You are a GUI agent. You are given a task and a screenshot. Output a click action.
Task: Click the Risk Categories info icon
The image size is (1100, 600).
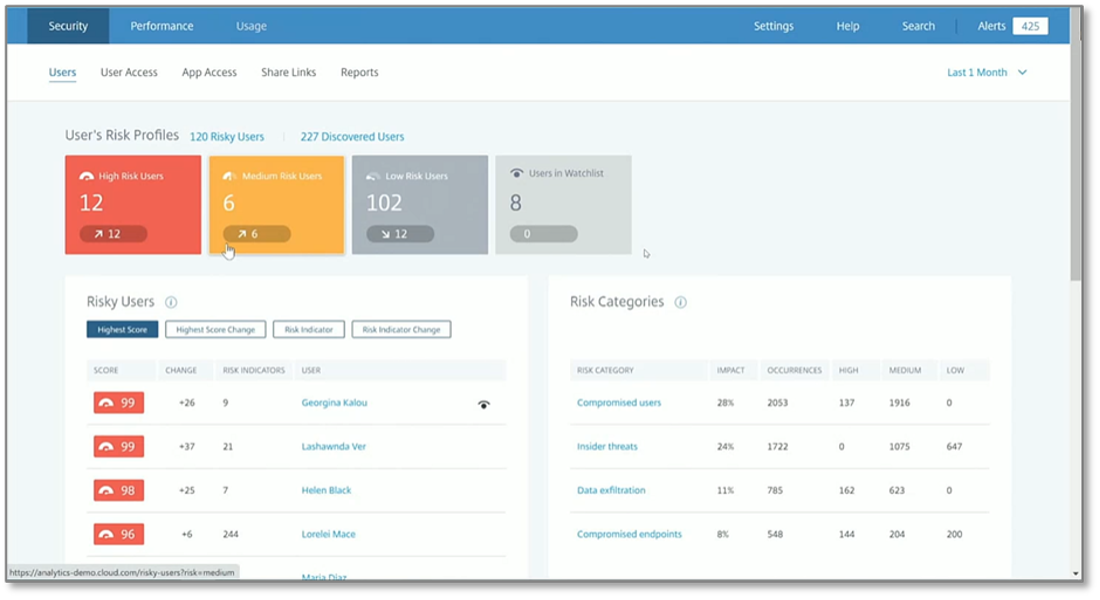(x=681, y=302)
